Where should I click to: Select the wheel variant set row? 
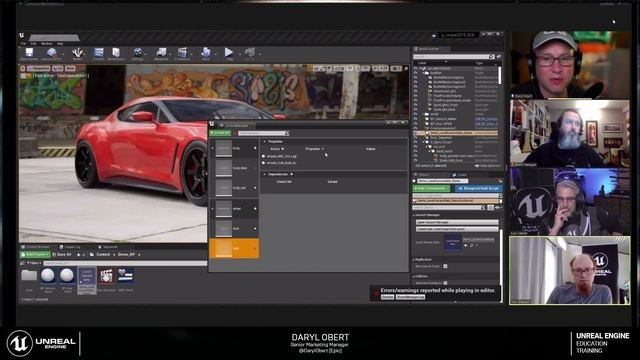(234, 208)
